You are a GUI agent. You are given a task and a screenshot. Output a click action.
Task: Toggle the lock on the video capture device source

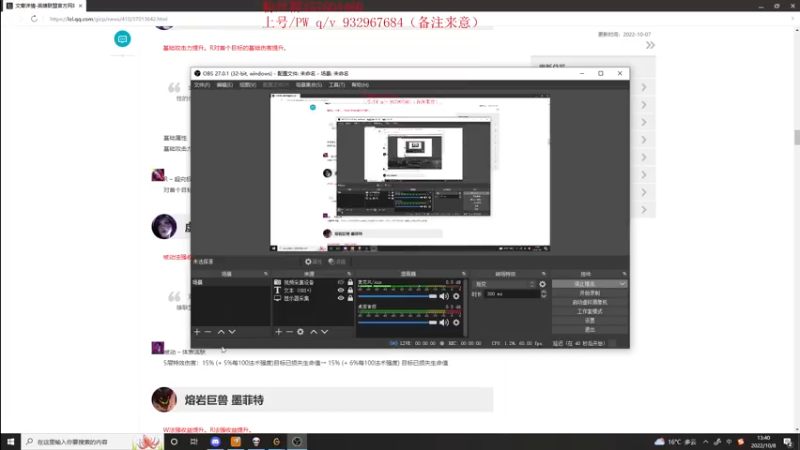click(350, 282)
